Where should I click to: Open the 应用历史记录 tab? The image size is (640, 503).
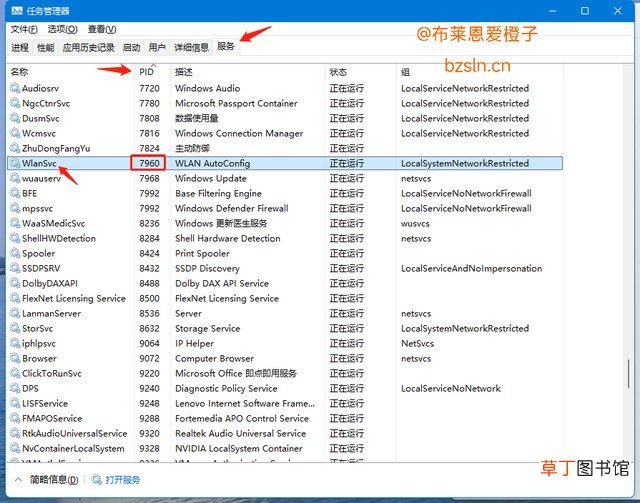[89, 48]
